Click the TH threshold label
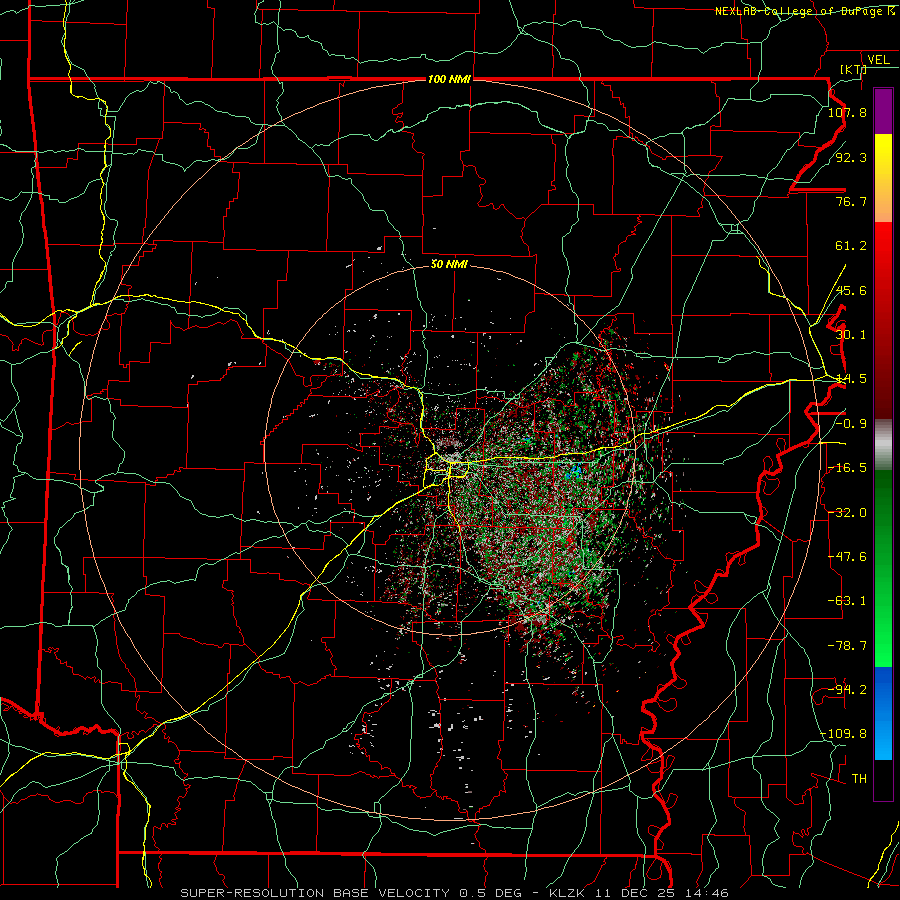 tap(859, 779)
